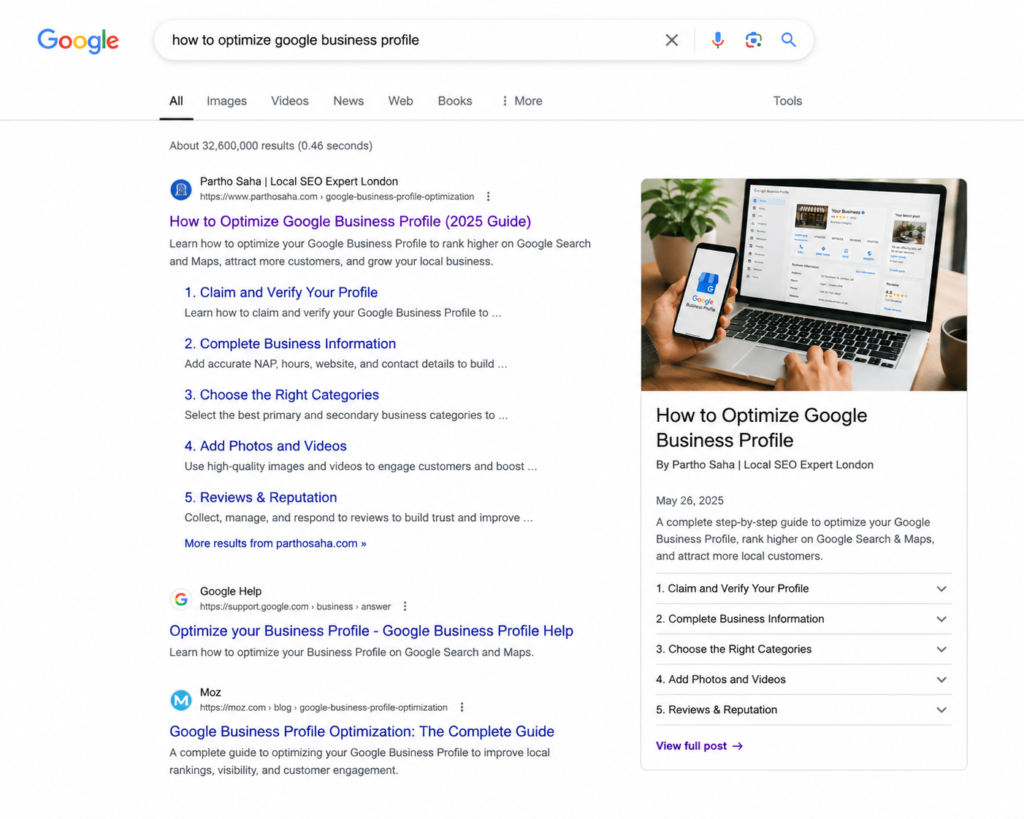Screen dimensions: 1024x819
Task: Open Google Lens image search
Action: coord(753,40)
